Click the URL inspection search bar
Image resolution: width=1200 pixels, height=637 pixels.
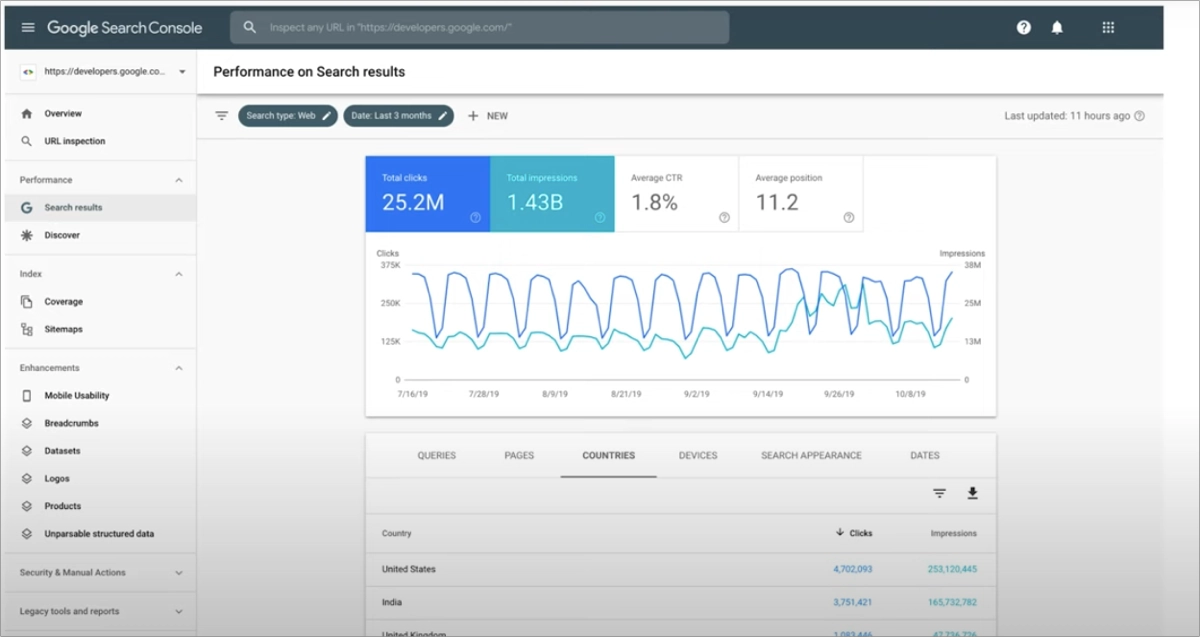point(480,27)
